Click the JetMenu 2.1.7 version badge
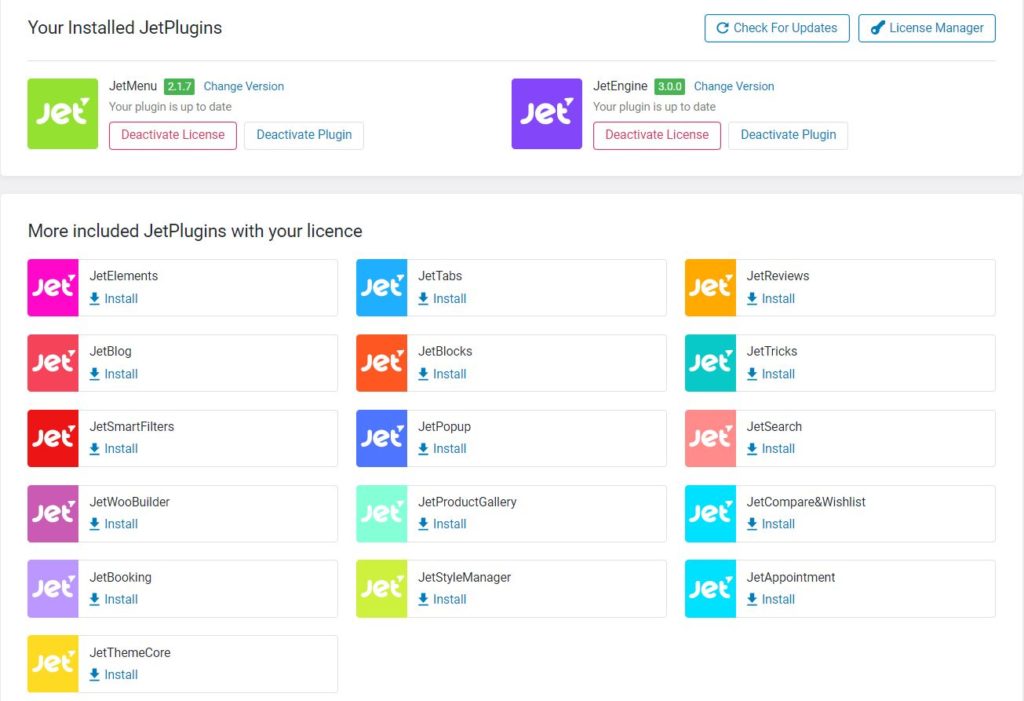 [x=179, y=86]
